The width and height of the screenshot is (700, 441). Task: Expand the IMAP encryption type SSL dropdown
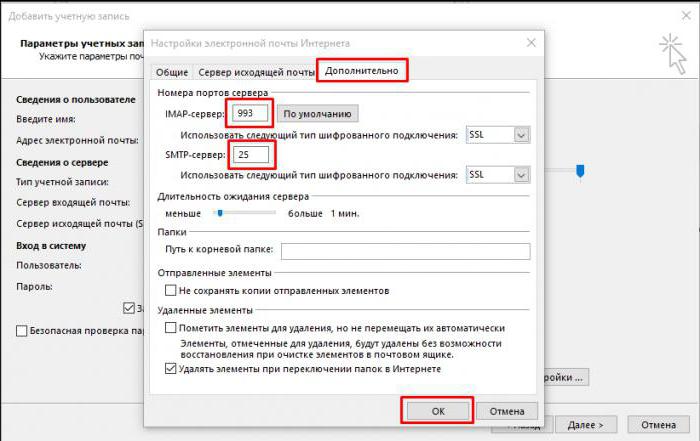pyautogui.click(x=520, y=134)
